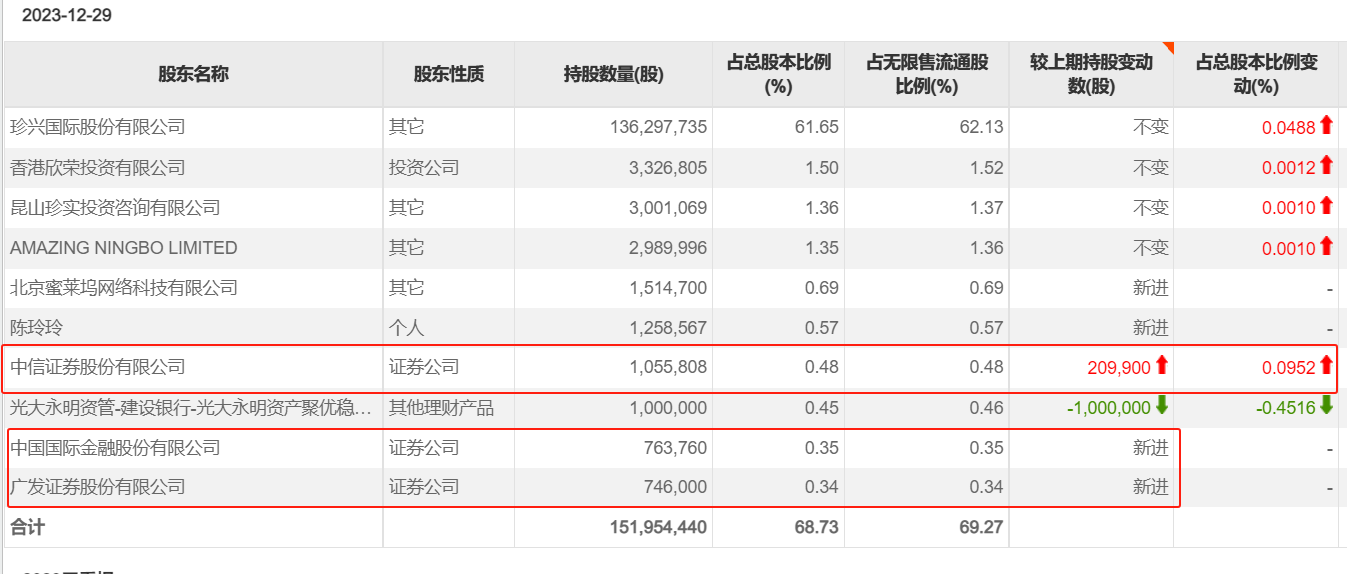Click red up arrow next to 209,900
The width and height of the screenshot is (1347, 574).
tap(1161, 366)
